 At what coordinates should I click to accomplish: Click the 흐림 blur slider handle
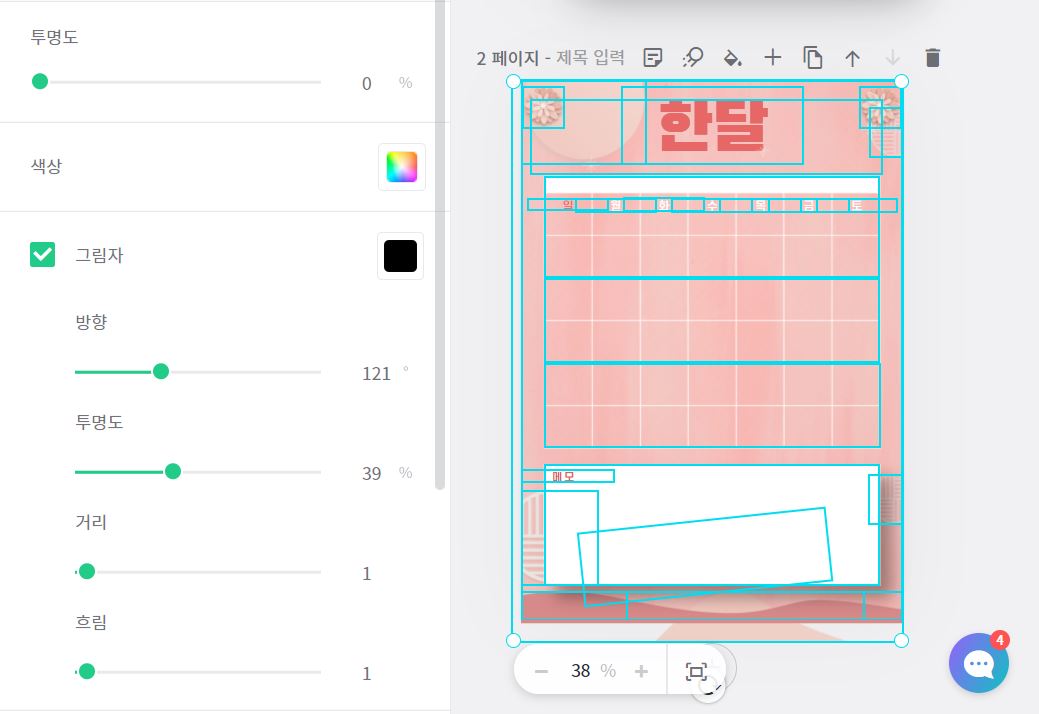point(87,672)
